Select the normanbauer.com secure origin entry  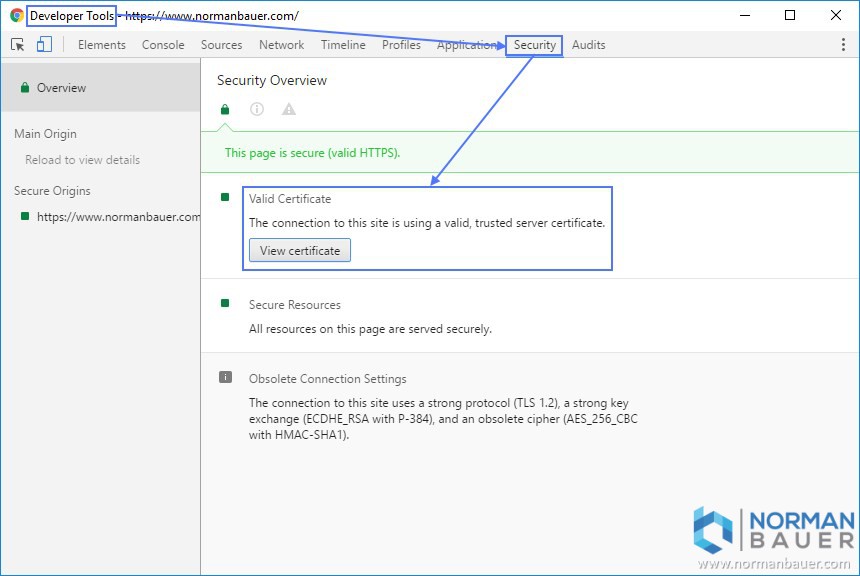coord(118,217)
